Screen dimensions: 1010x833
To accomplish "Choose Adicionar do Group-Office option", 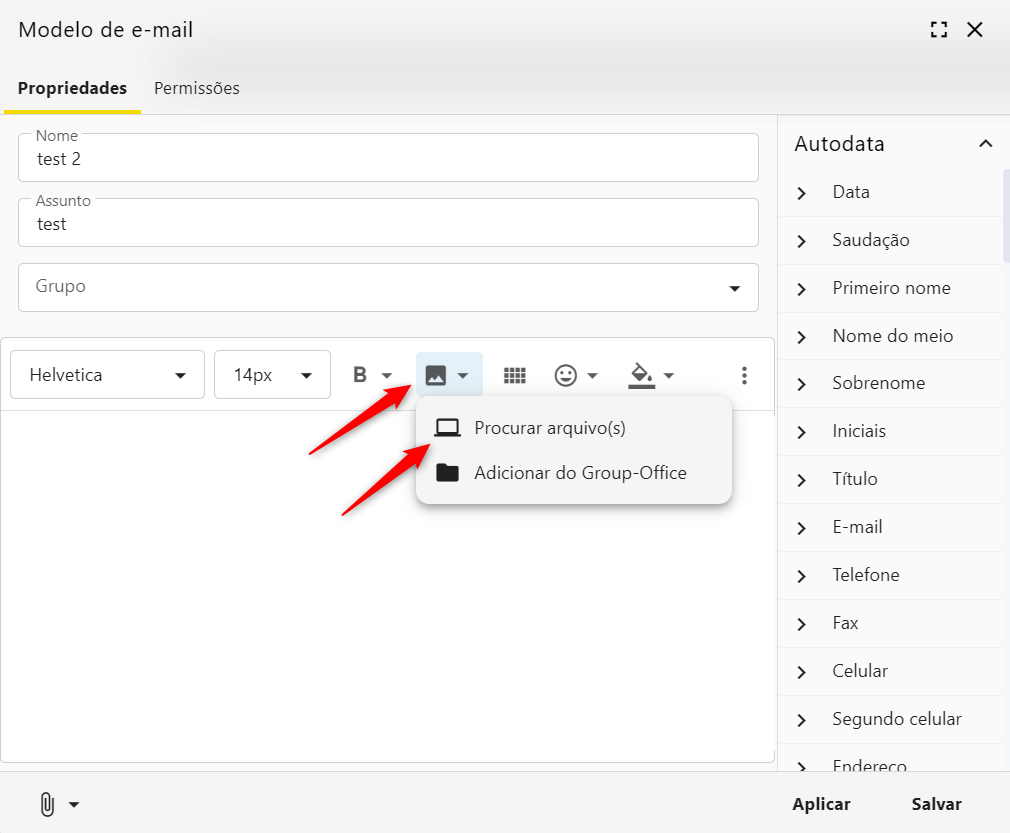I will pyautogui.click(x=580, y=473).
